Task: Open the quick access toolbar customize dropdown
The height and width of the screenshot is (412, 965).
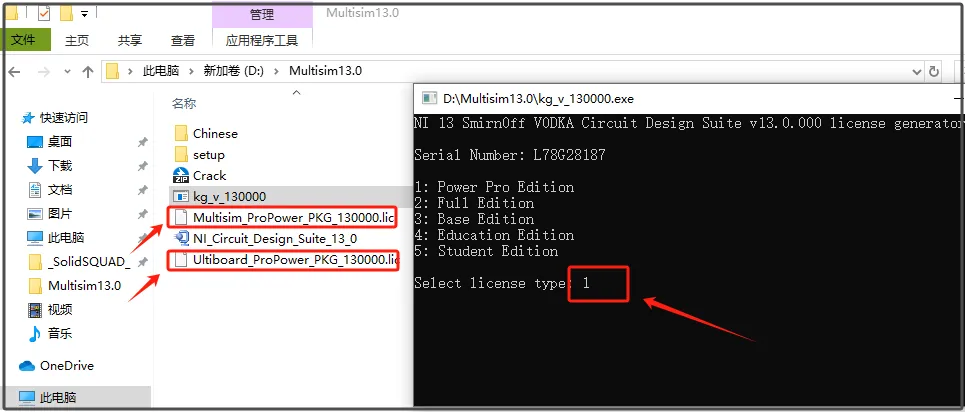Action: [x=84, y=13]
